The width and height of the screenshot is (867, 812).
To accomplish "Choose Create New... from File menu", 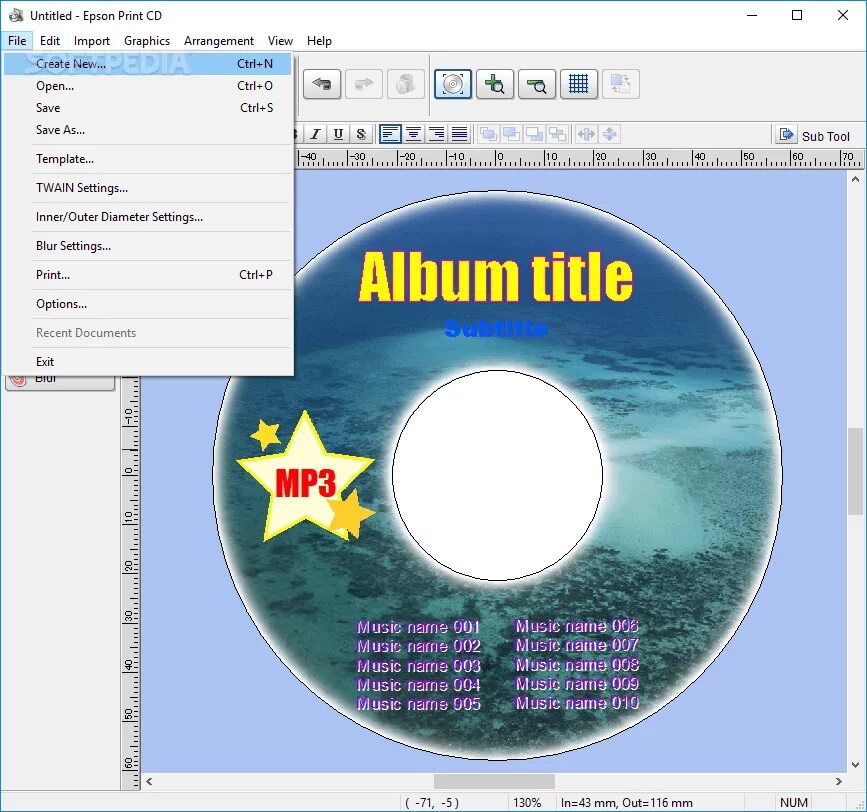I will pos(148,64).
